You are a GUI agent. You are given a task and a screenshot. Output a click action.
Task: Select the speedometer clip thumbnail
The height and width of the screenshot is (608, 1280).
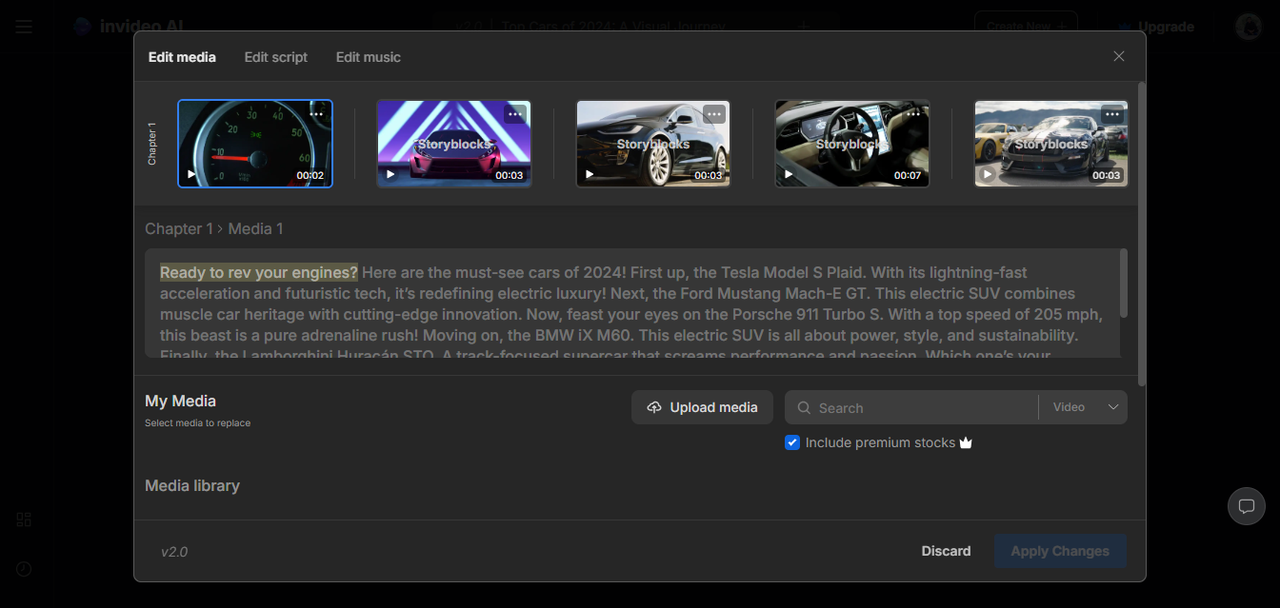[255, 144]
